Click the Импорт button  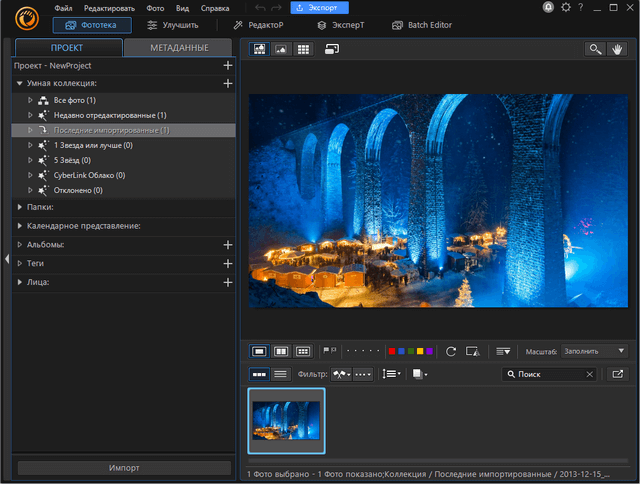click(124, 467)
